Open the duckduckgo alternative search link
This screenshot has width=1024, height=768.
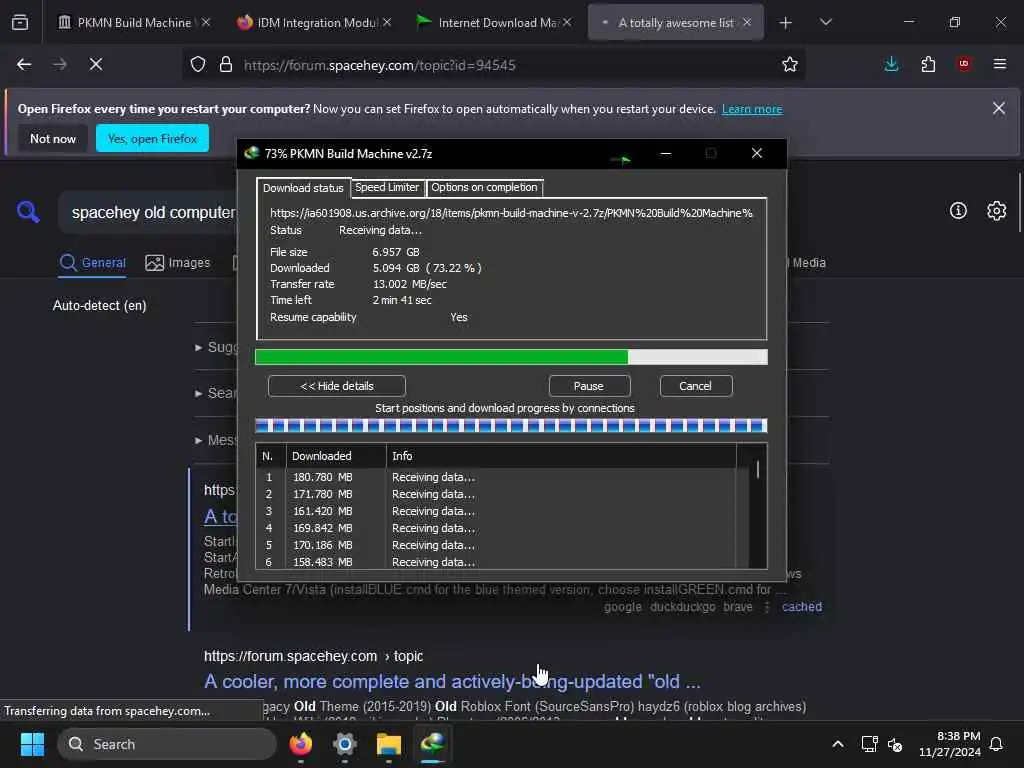tap(682, 607)
